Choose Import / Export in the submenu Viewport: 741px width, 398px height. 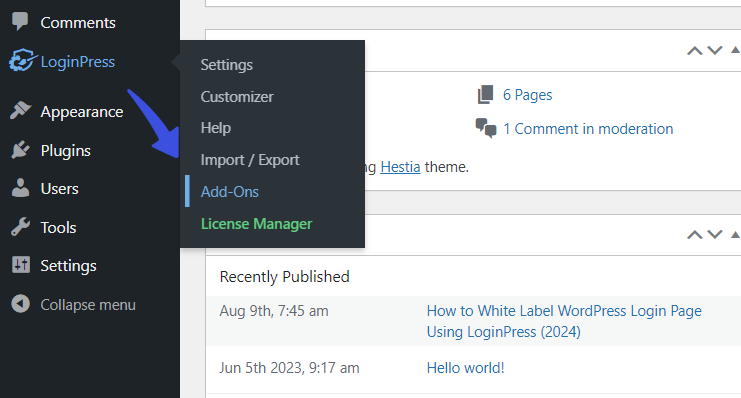[250, 160]
